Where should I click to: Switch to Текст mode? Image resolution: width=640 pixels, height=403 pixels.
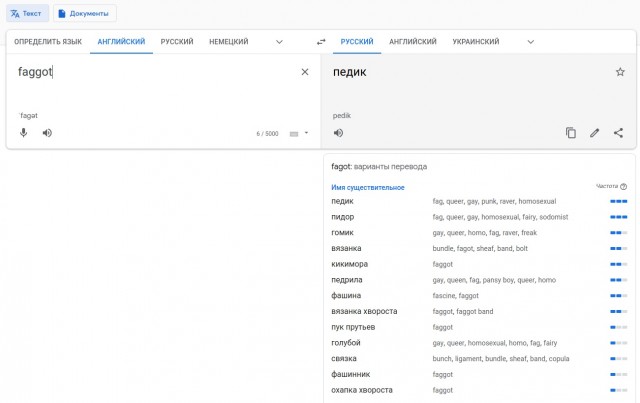(27, 13)
